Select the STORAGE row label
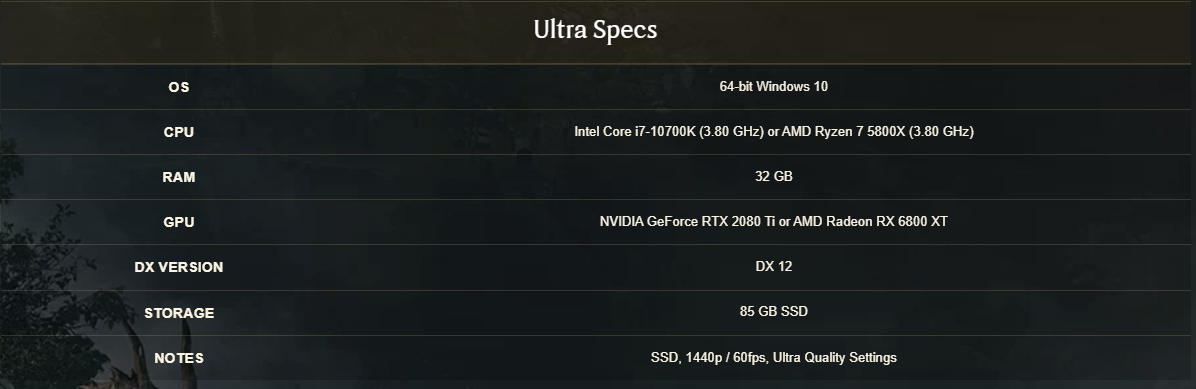The width and height of the screenshot is (1196, 389). [178, 313]
